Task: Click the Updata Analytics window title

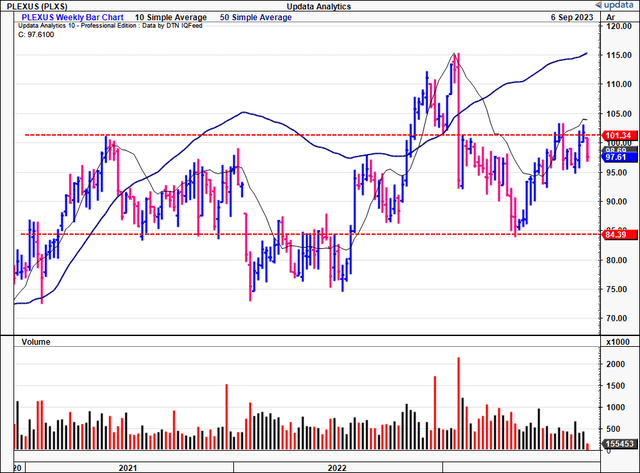Action: 318,7
